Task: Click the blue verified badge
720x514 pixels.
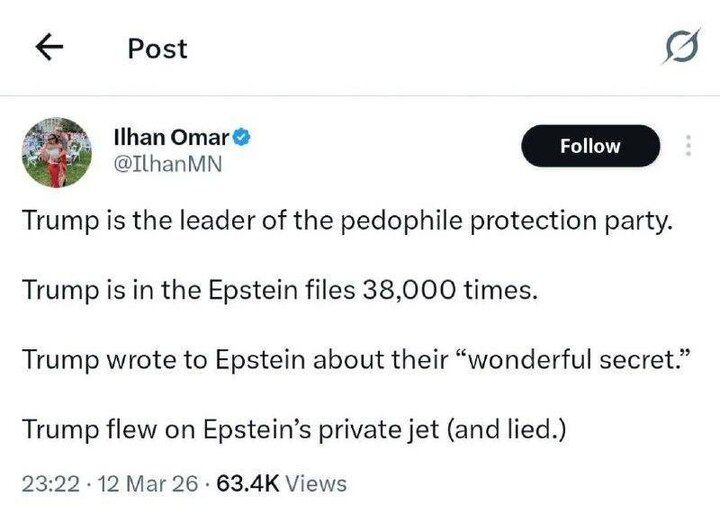Action: pos(240,138)
